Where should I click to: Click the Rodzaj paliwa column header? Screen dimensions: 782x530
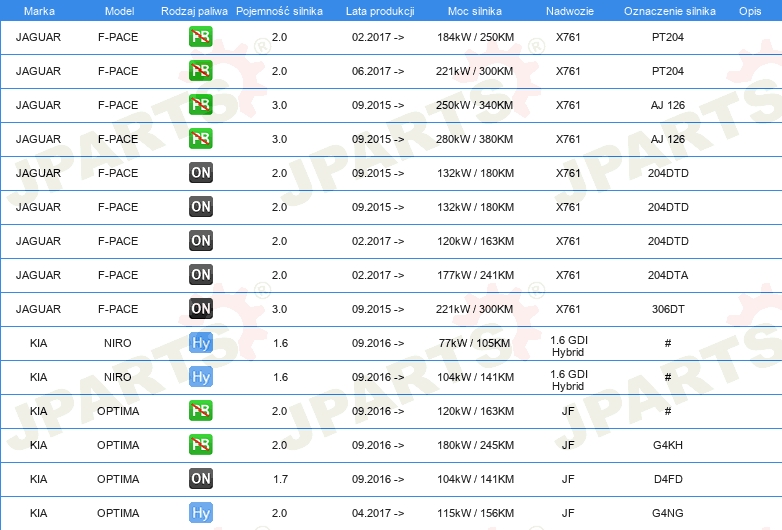pyautogui.click(x=194, y=10)
